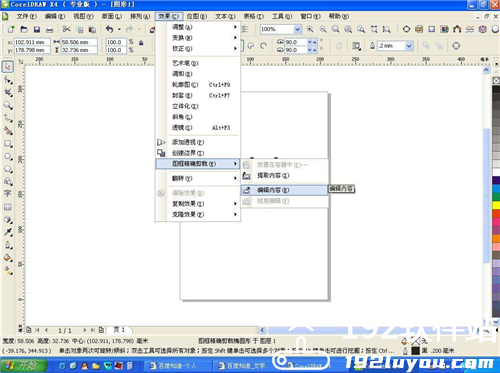This screenshot has width=500, height=373.
Task: Click the page tab 页 1
Action: [120, 330]
